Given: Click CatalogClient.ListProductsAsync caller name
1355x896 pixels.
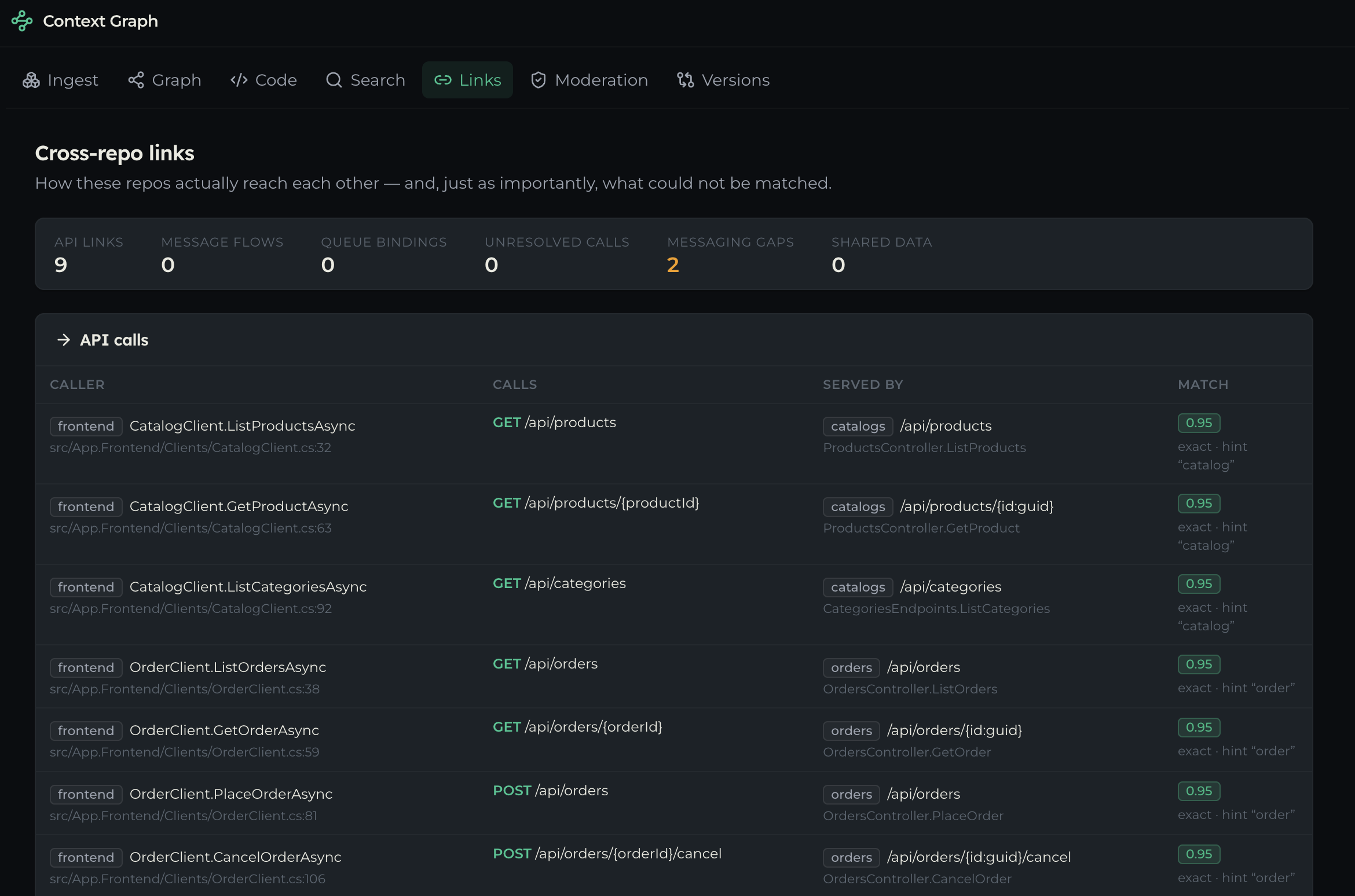Looking at the screenshot, I should 243,426.
